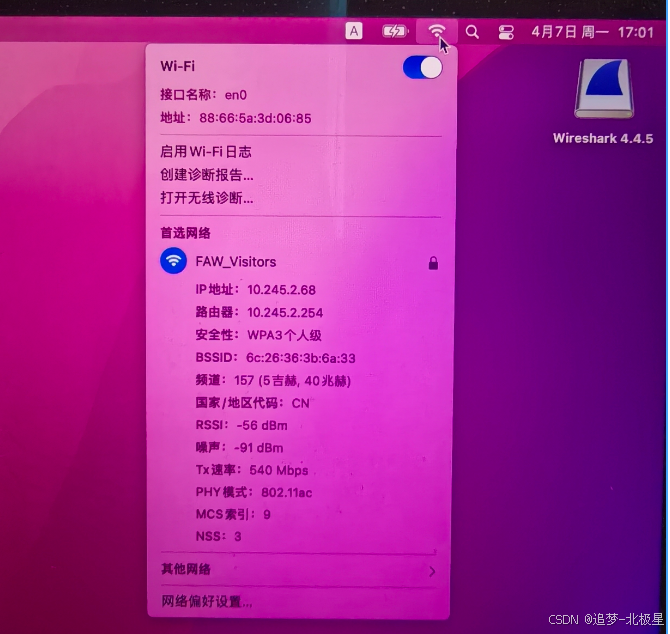The image size is (670, 634).
Task: Click the Wi-Fi icon in menu bar
Action: click(x=437, y=31)
